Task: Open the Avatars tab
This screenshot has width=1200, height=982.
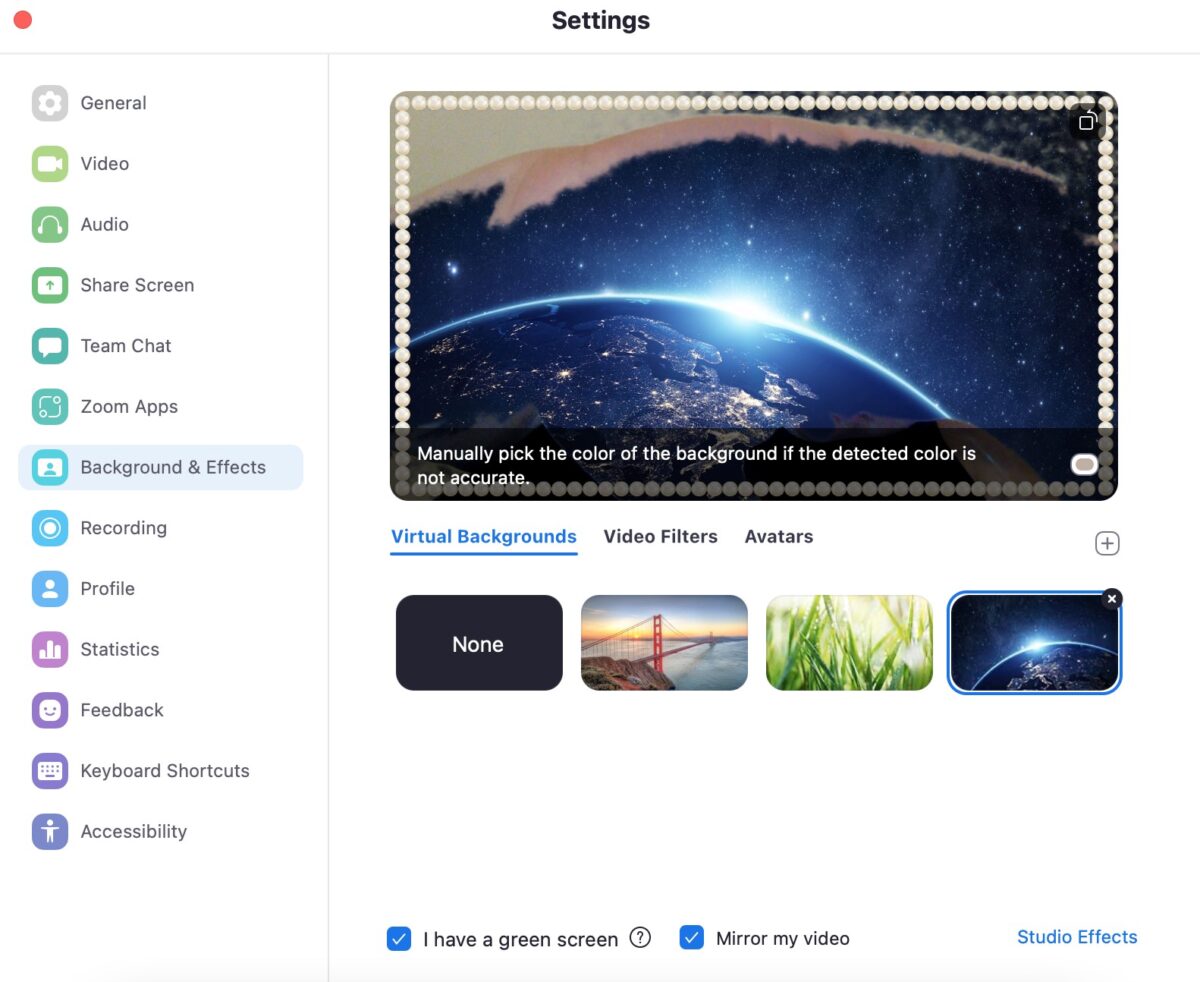Action: tap(779, 537)
